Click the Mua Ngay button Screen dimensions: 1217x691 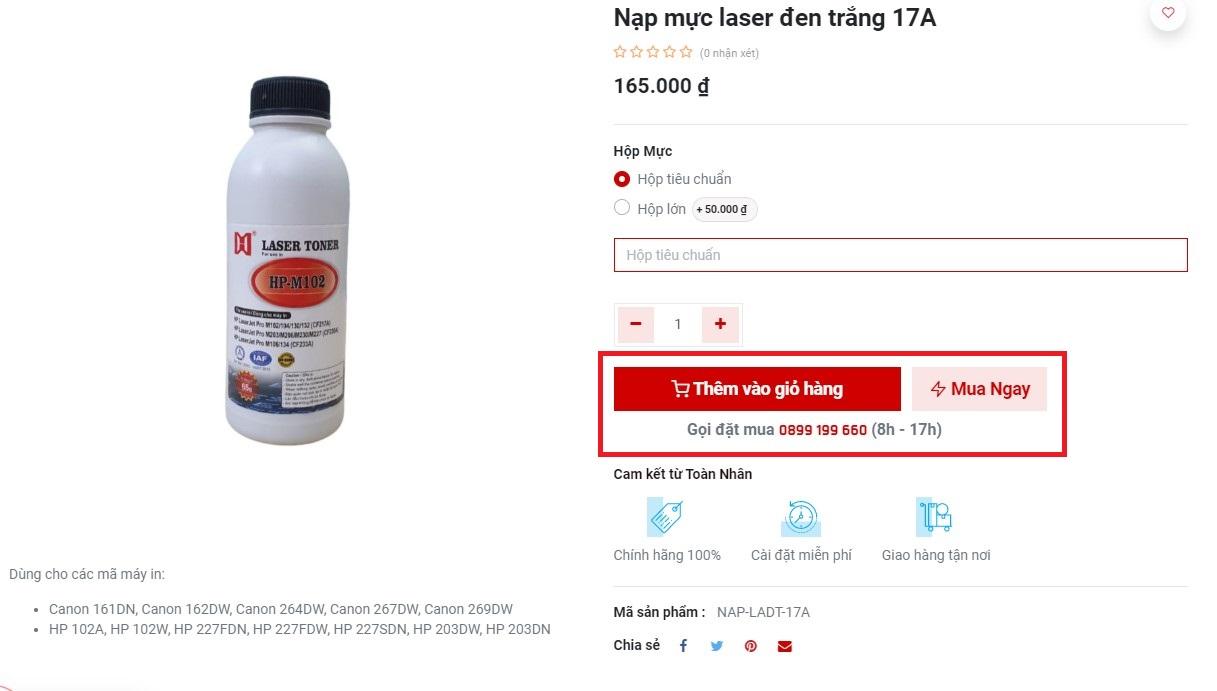pos(979,389)
